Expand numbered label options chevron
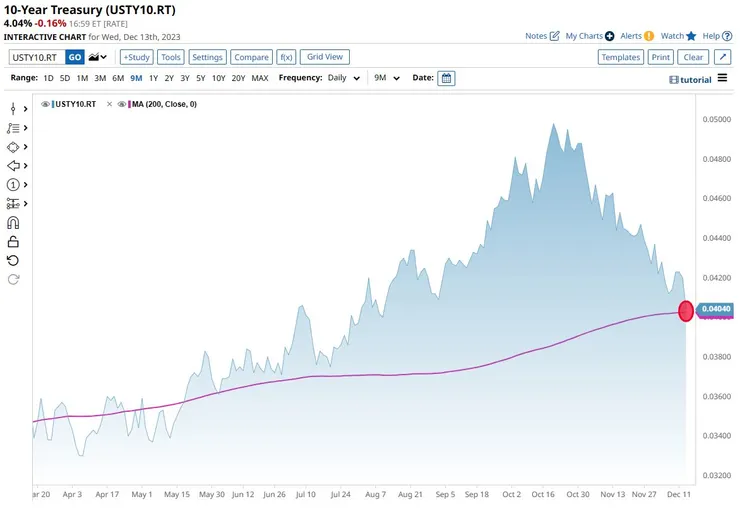Screen dimensions: 740x513 pyautogui.click(x=25, y=185)
